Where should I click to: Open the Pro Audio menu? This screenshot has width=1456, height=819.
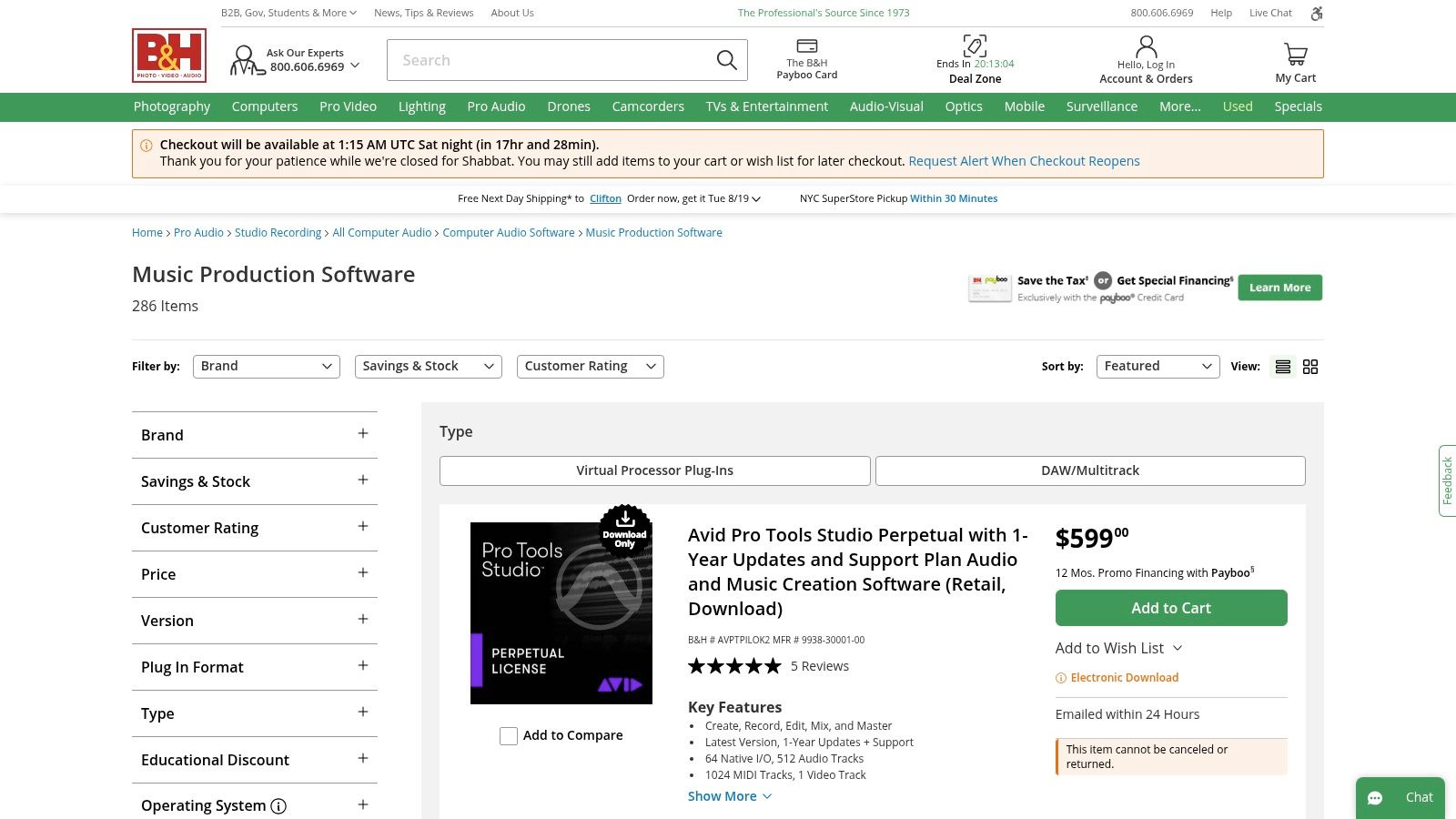pyautogui.click(x=496, y=106)
